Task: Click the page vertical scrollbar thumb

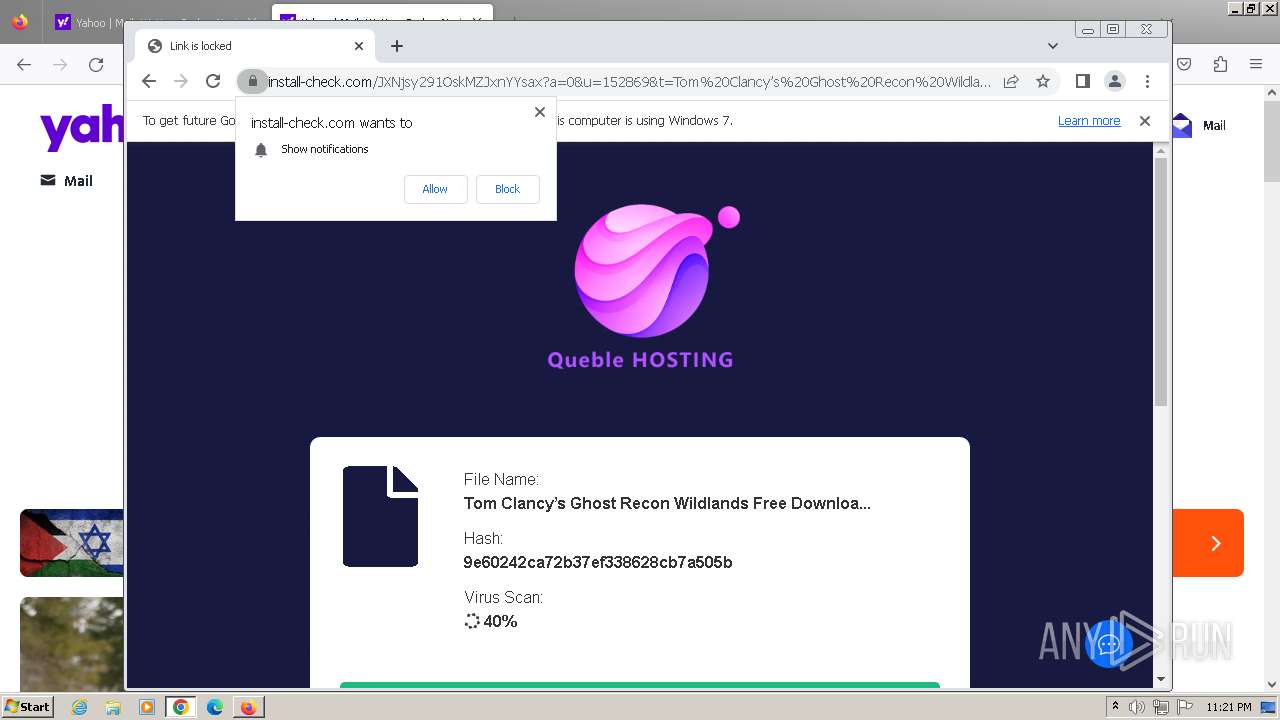Action: click(1161, 281)
